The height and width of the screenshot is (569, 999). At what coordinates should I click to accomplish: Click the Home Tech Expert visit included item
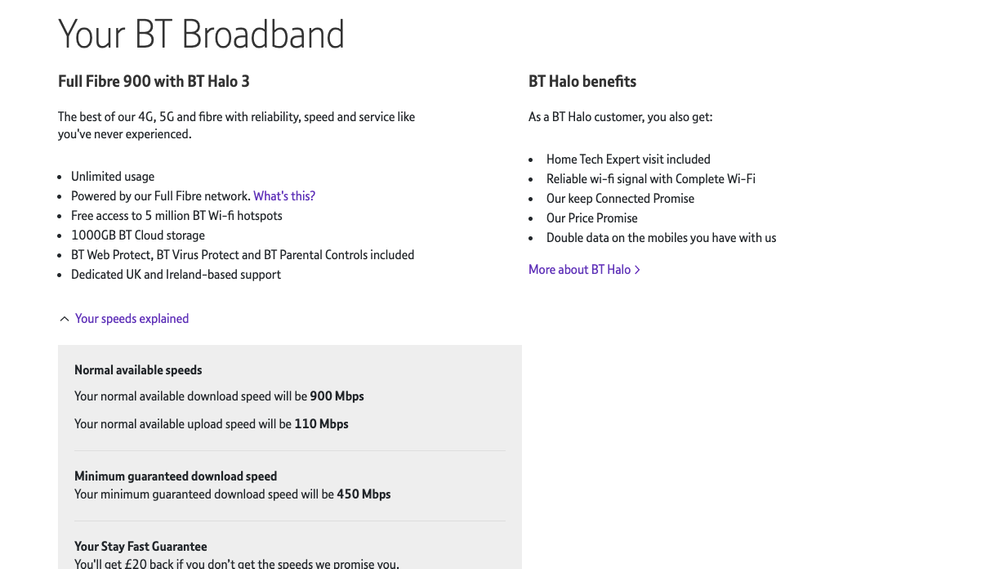coord(628,160)
